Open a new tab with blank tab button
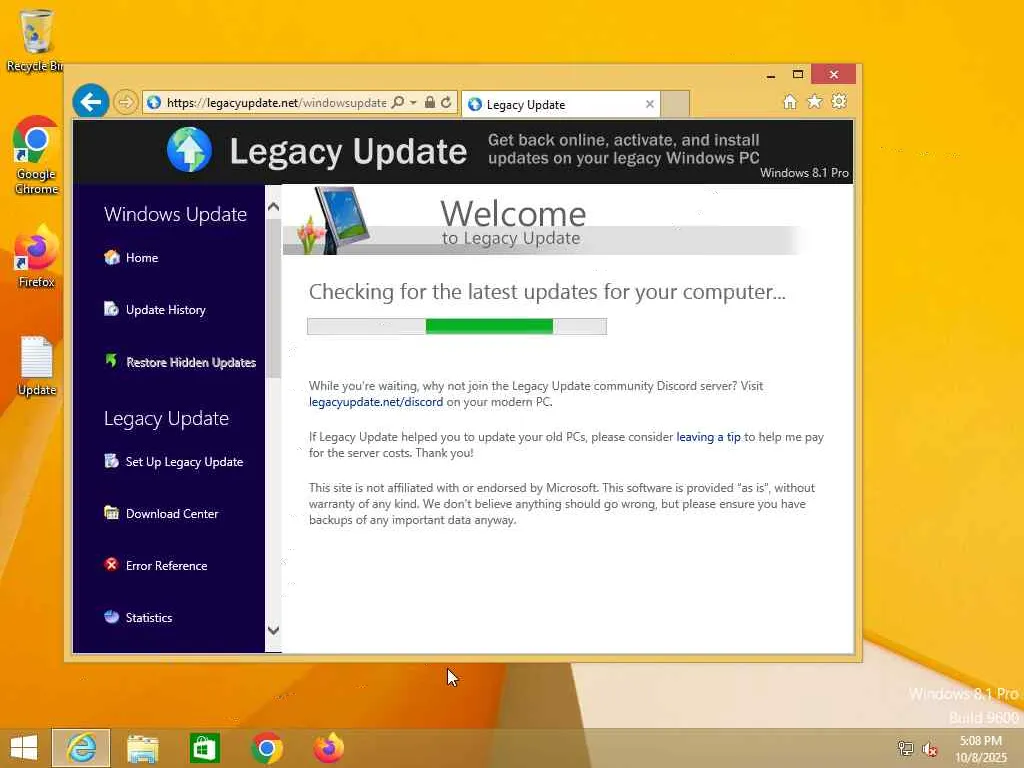 [x=675, y=104]
